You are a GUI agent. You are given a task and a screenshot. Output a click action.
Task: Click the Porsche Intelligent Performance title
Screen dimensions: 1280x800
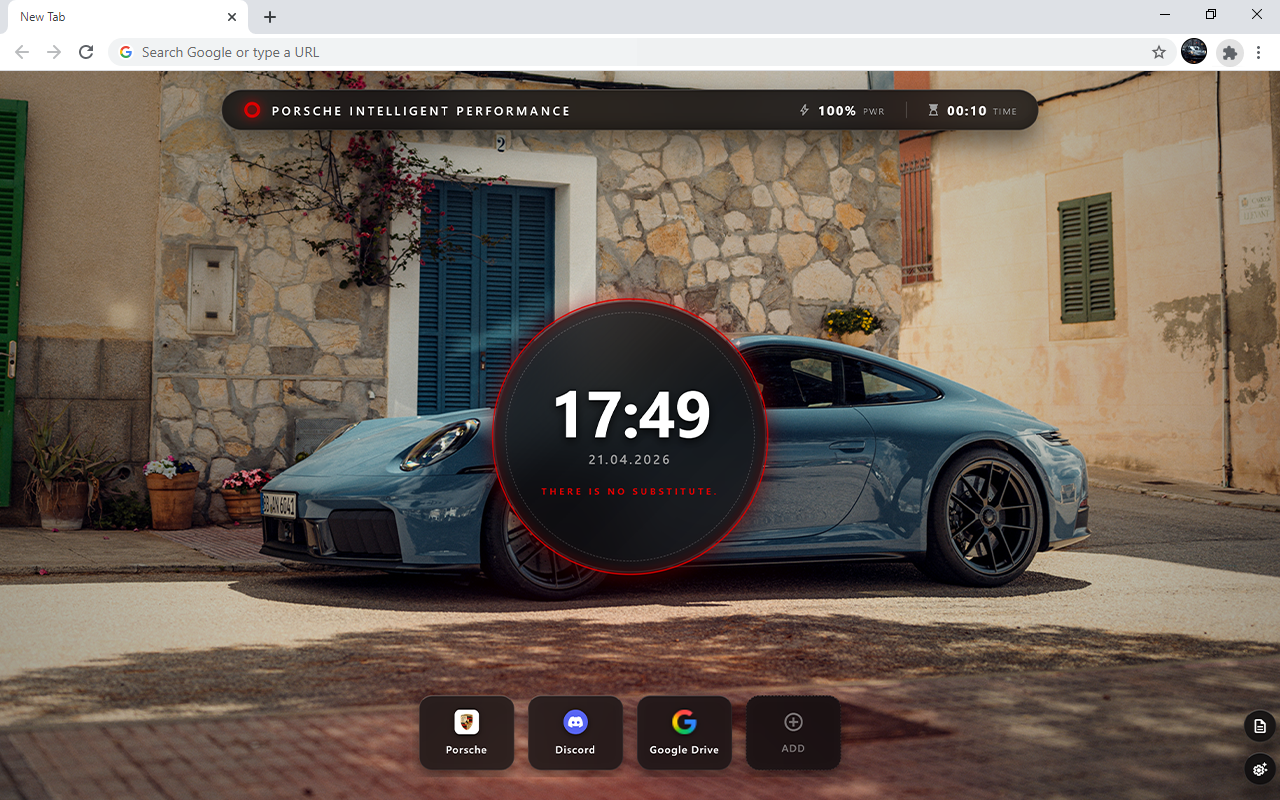421,111
